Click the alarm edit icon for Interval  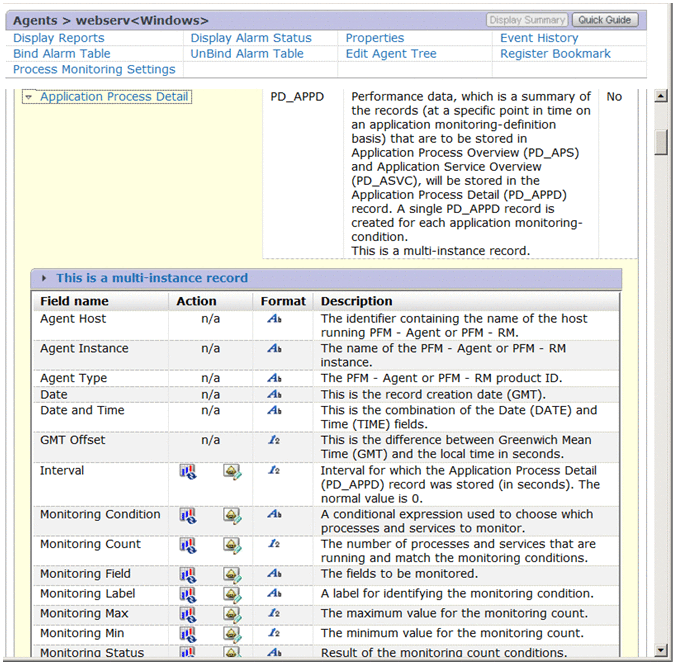coord(232,471)
